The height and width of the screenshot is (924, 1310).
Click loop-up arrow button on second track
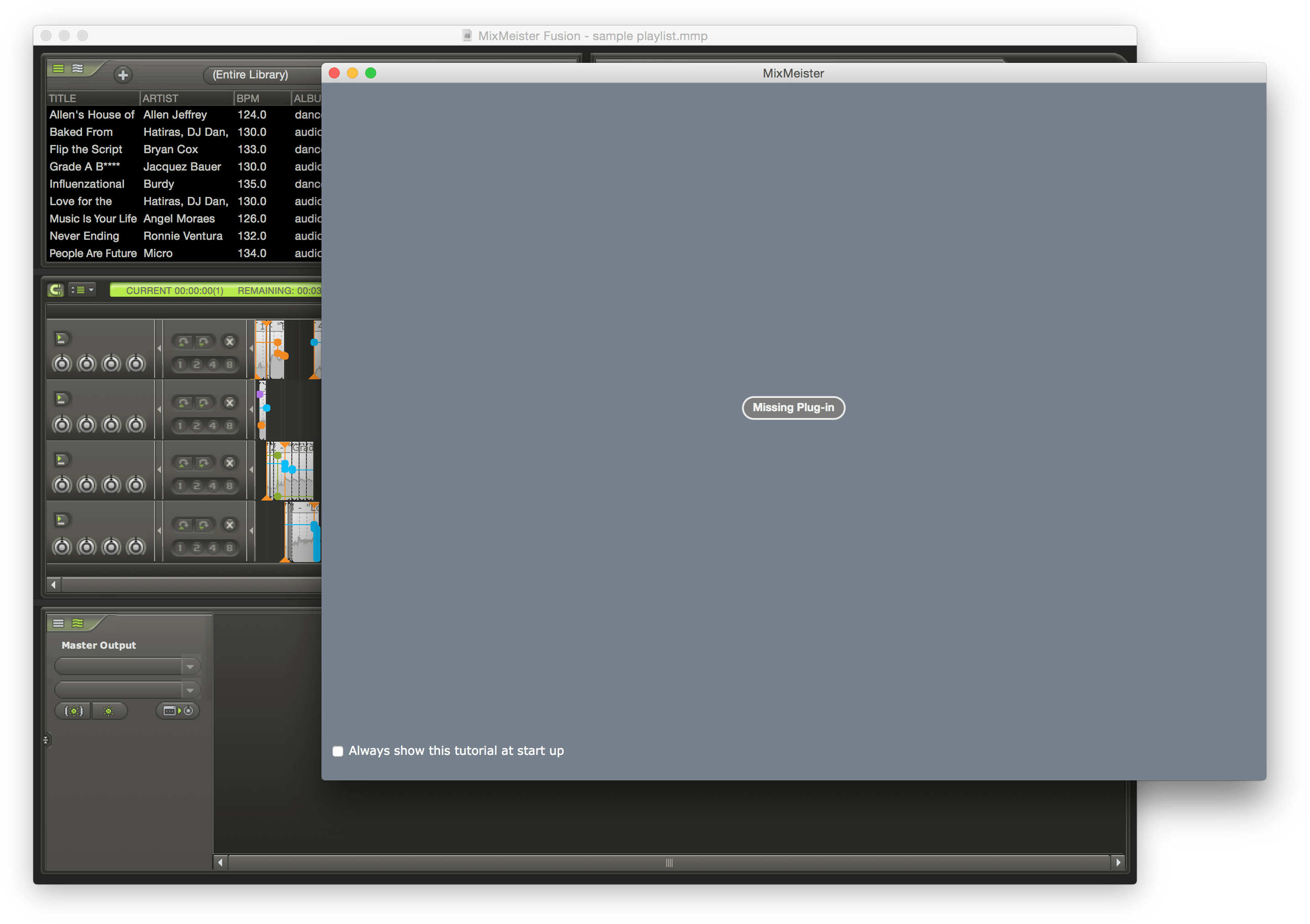pos(184,403)
